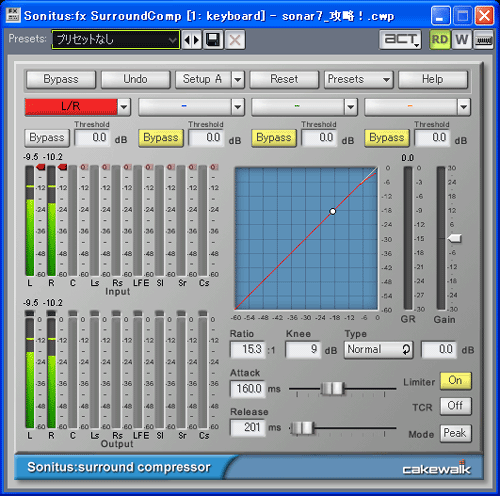Select the red L/R channel group
The width and height of the screenshot is (500, 496).
click(x=71, y=107)
